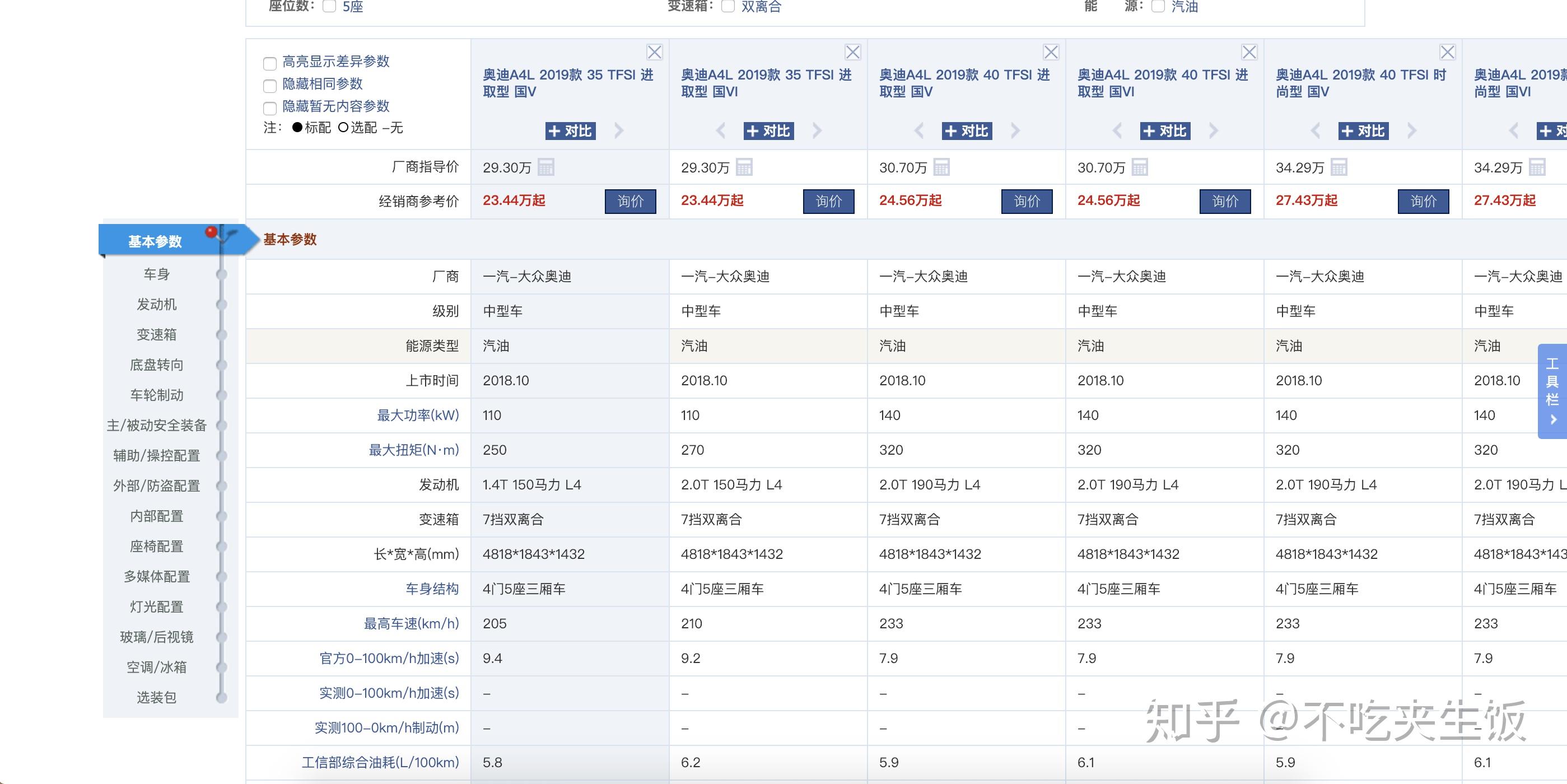Screen dimensions: 1567x784
Task: Click 询价 for 35 TFSI 国VI model
Action: tap(828, 202)
